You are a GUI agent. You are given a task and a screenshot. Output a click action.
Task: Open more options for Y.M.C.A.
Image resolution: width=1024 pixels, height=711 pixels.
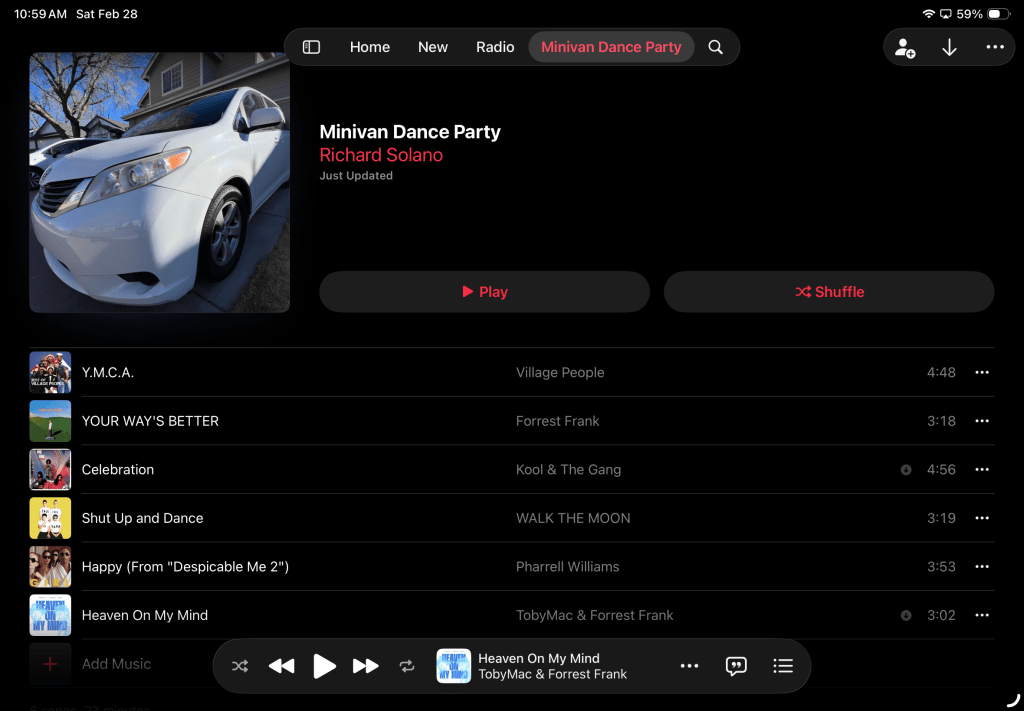pos(982,373)
